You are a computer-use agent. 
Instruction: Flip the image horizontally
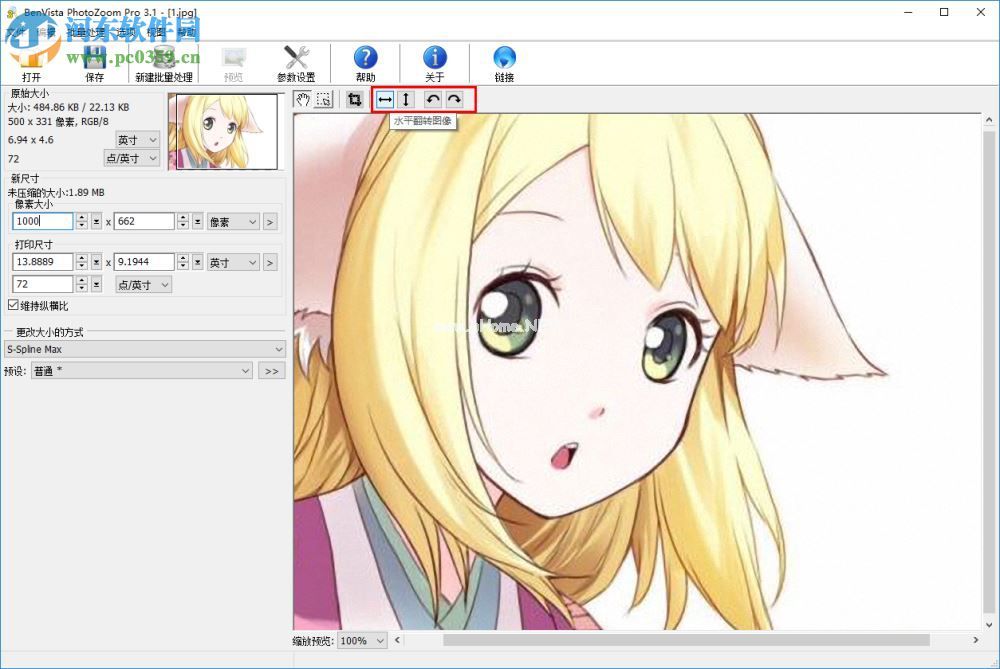tap(384, 99)
